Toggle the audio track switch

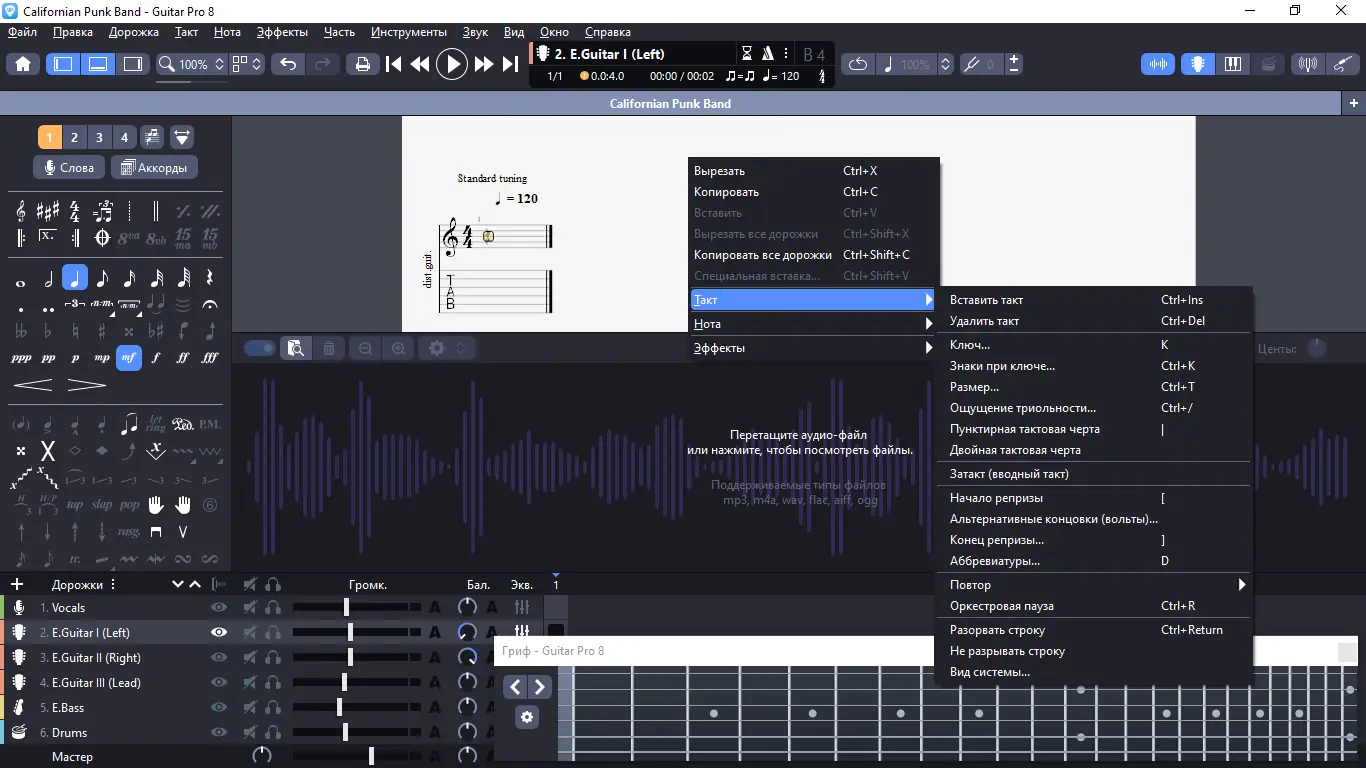(260, 348)
